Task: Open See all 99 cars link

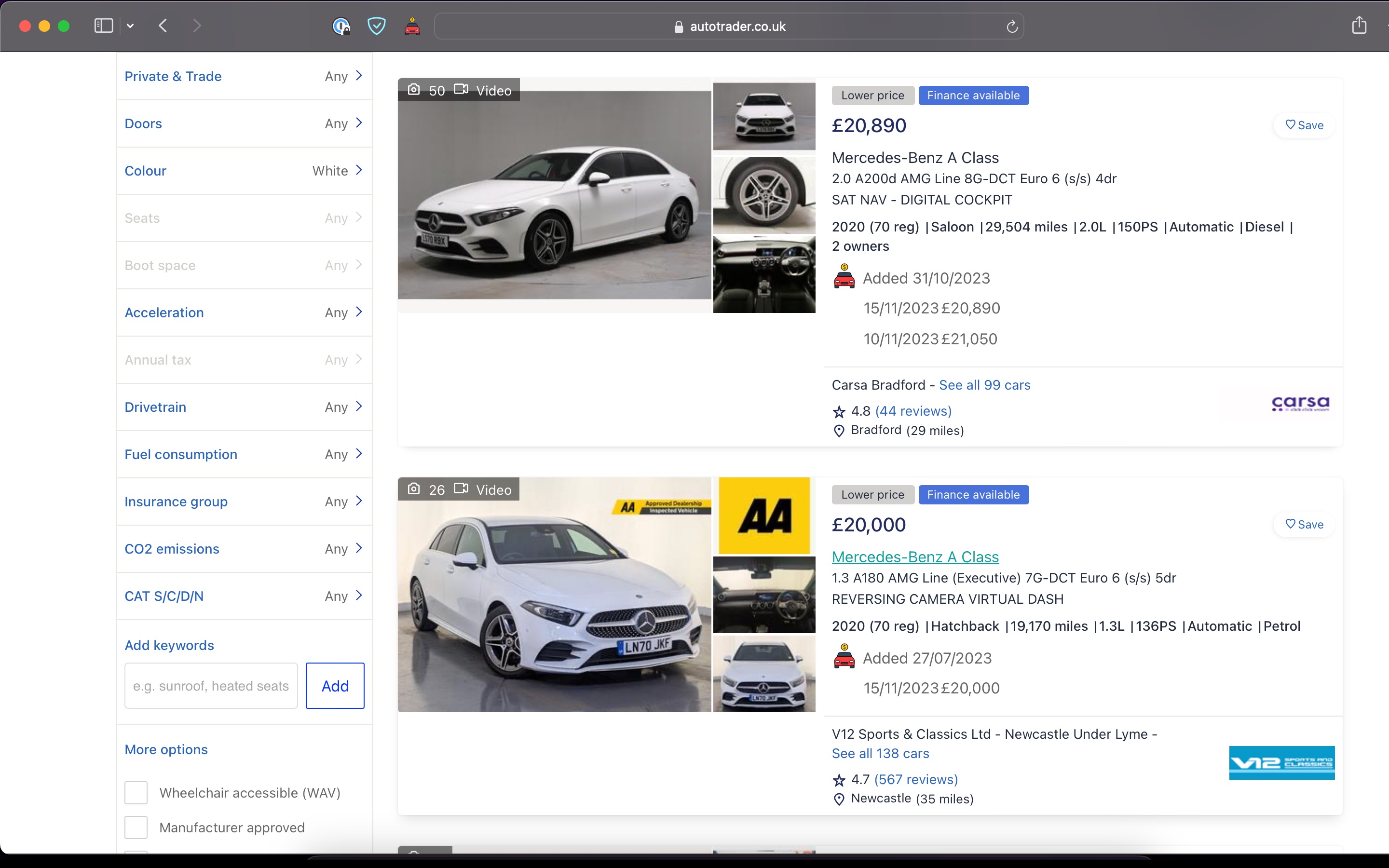Action: click(x=984, y=385)
